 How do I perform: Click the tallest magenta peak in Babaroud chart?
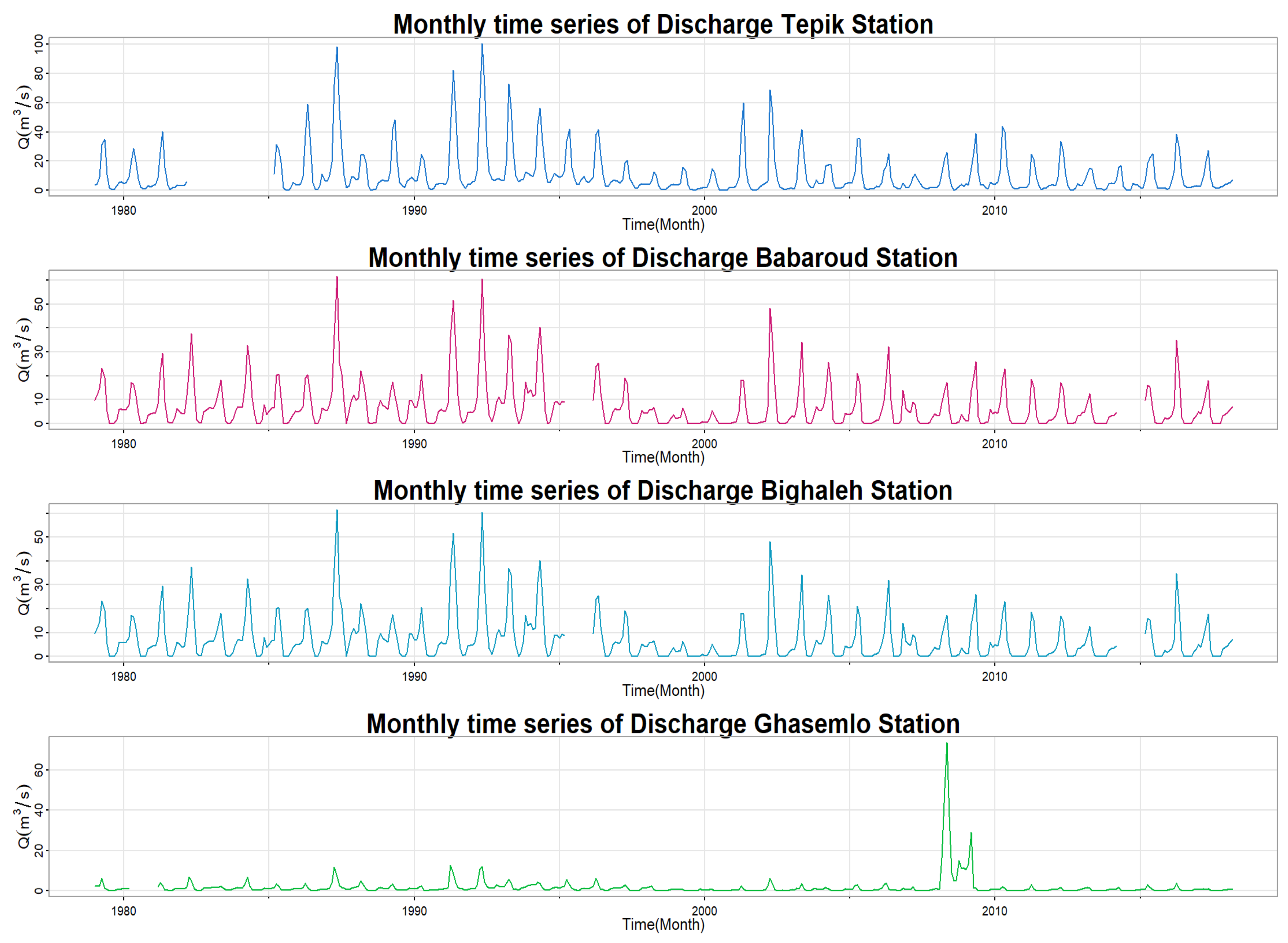337,278
